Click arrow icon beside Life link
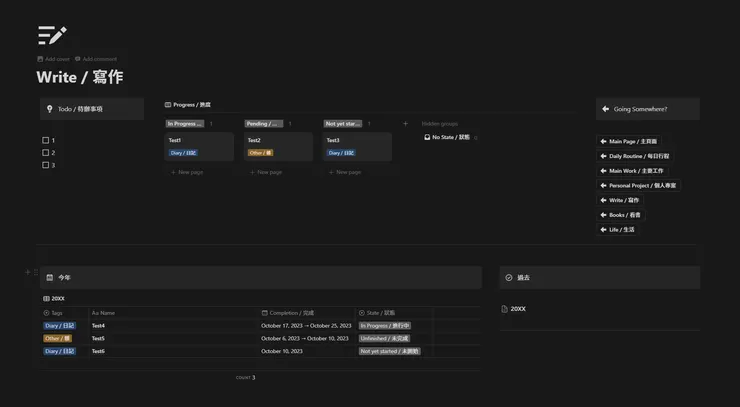The width and height of the screenshot is (740, 407). tap(603, 229)
